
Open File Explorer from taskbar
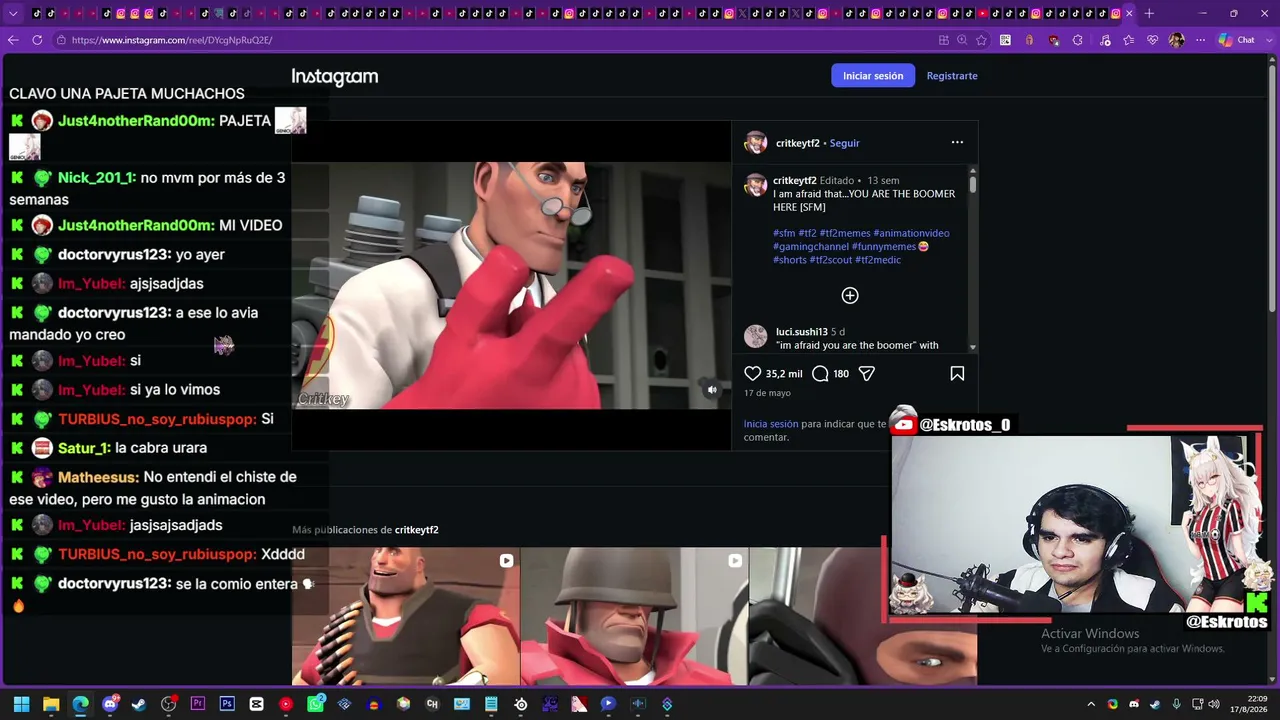(x=51, y=704)
